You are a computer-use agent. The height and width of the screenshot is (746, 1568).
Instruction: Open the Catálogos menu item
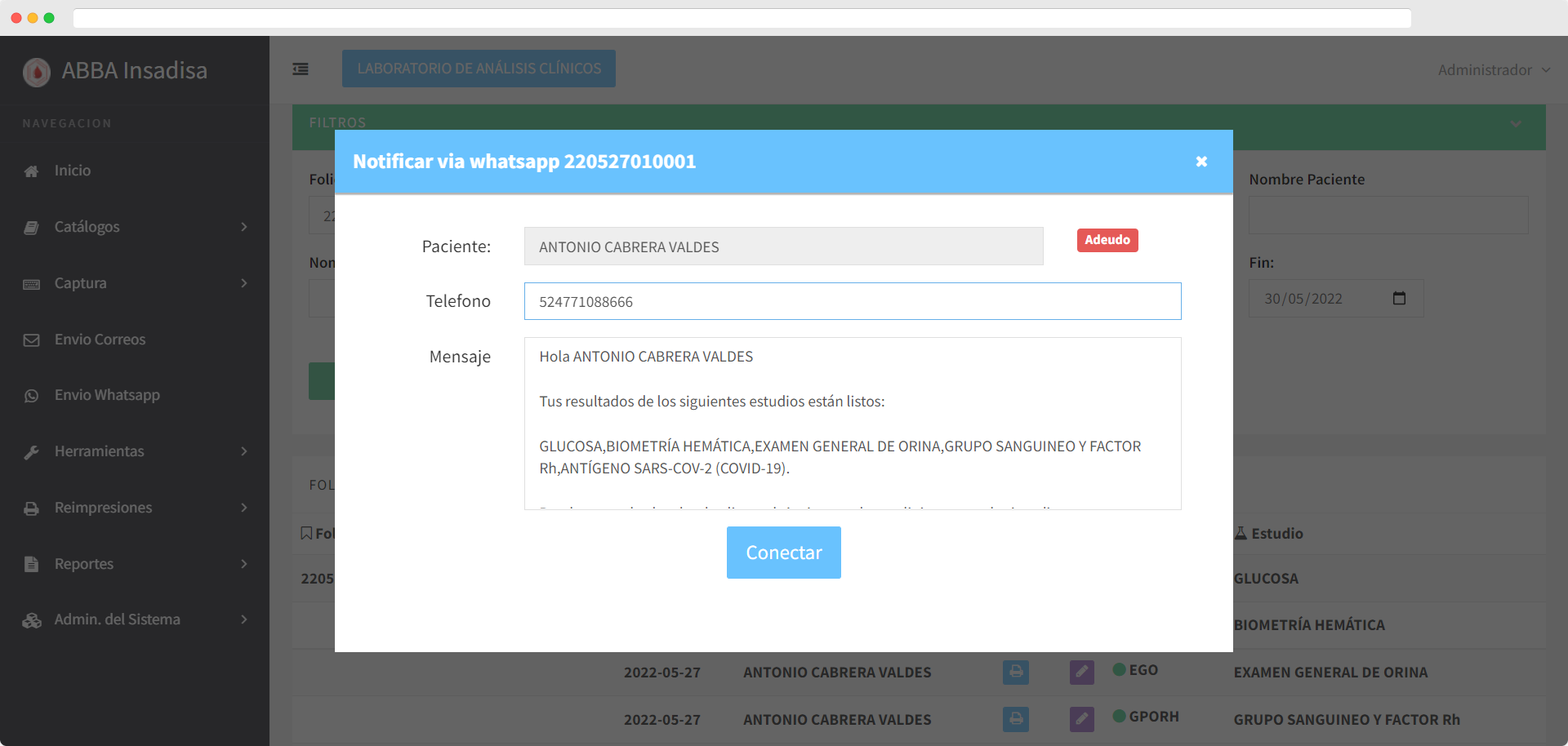87,227
